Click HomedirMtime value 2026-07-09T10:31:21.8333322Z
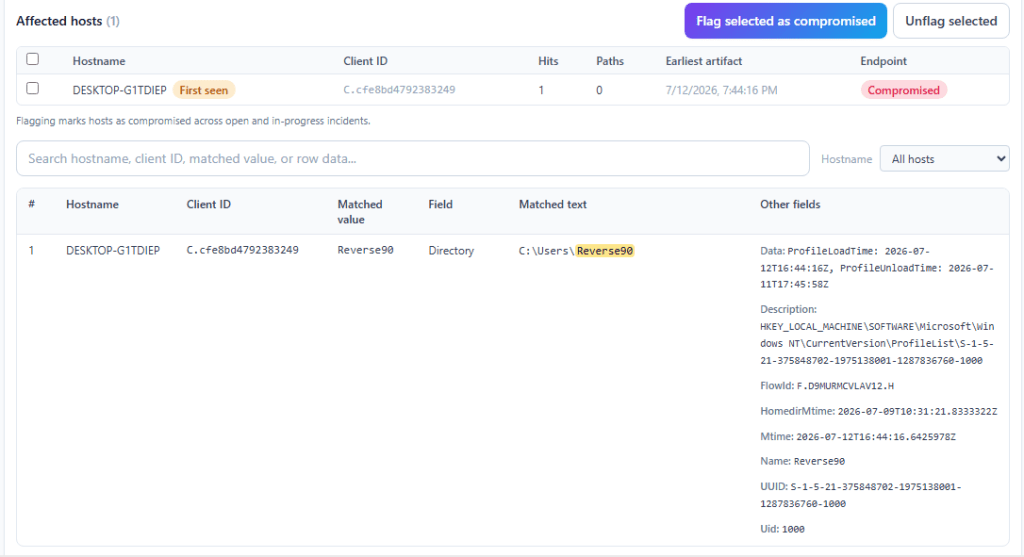The height and width of the screenshot is (557, 1024). coord(918,411)
